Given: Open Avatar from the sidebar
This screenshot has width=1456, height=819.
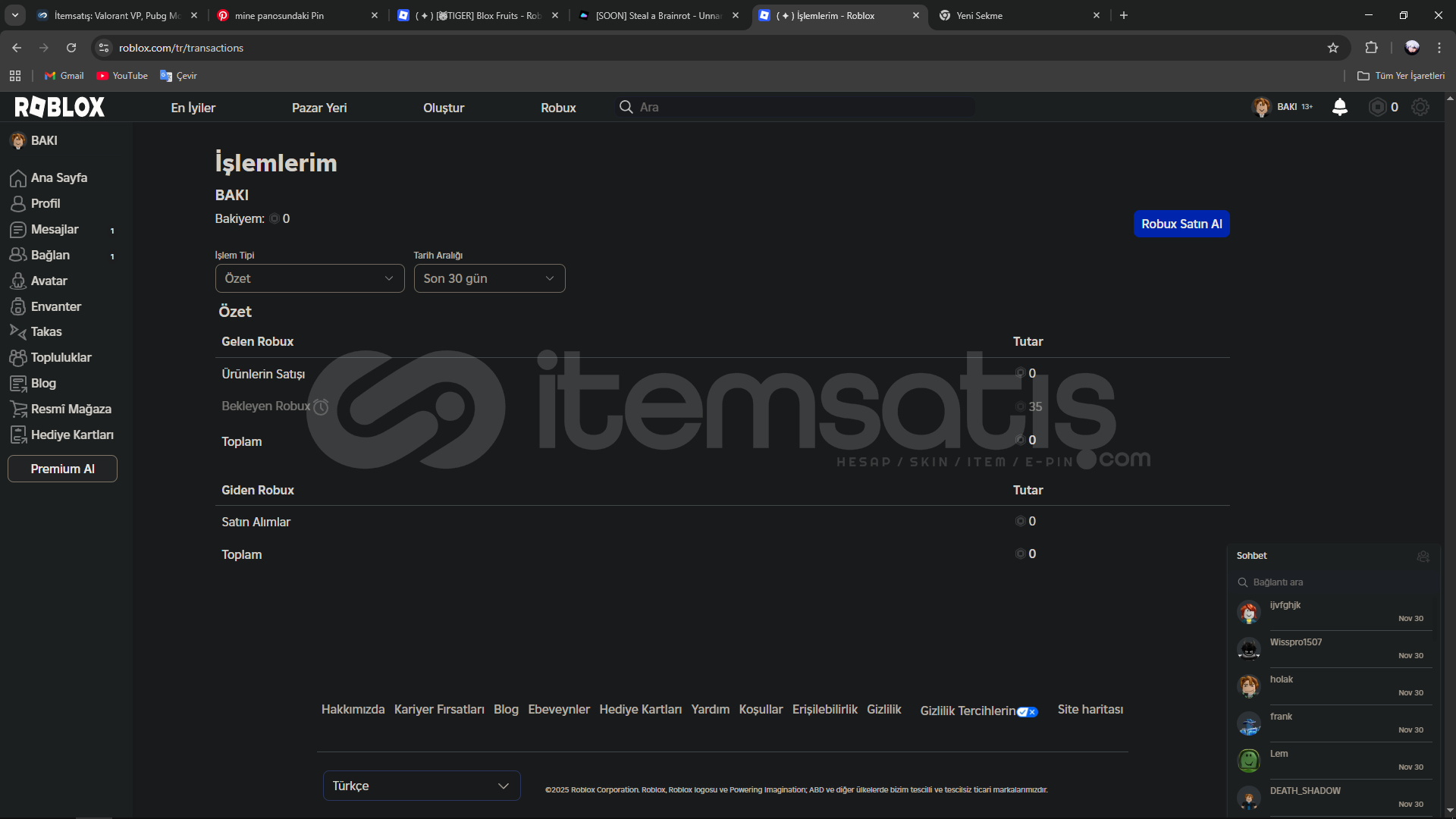Looking at the screenshot, I should point(49,281).
